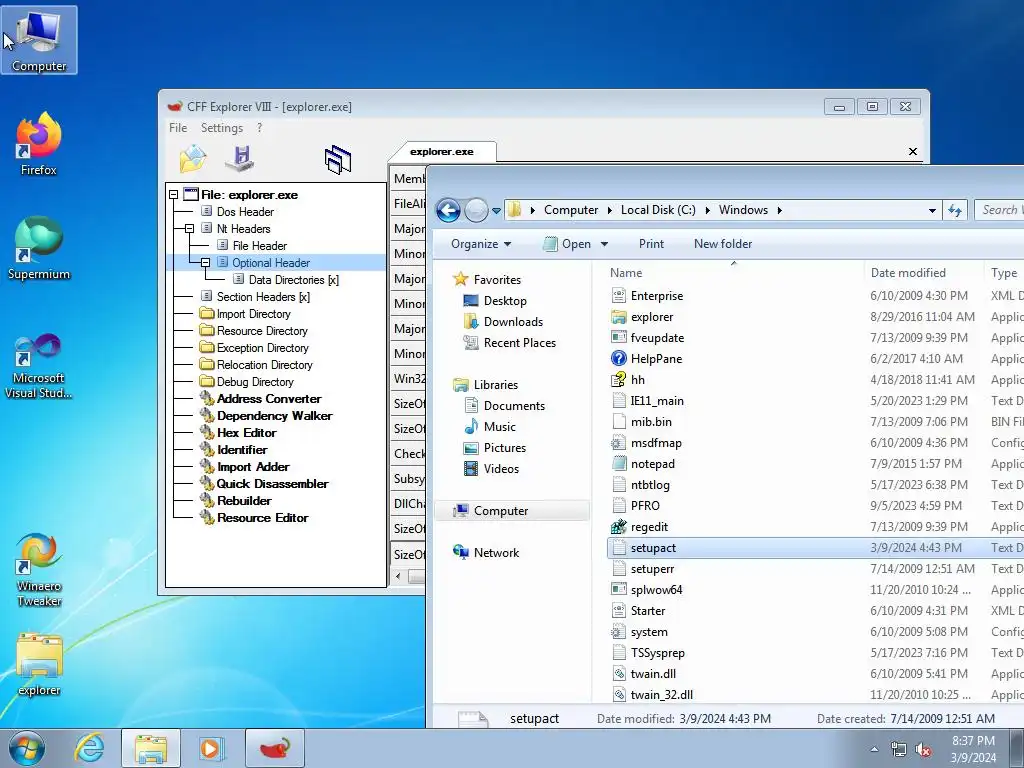Click the Back button in Windows Explorer
1024x768 pixels.
(x=448, y=210)
